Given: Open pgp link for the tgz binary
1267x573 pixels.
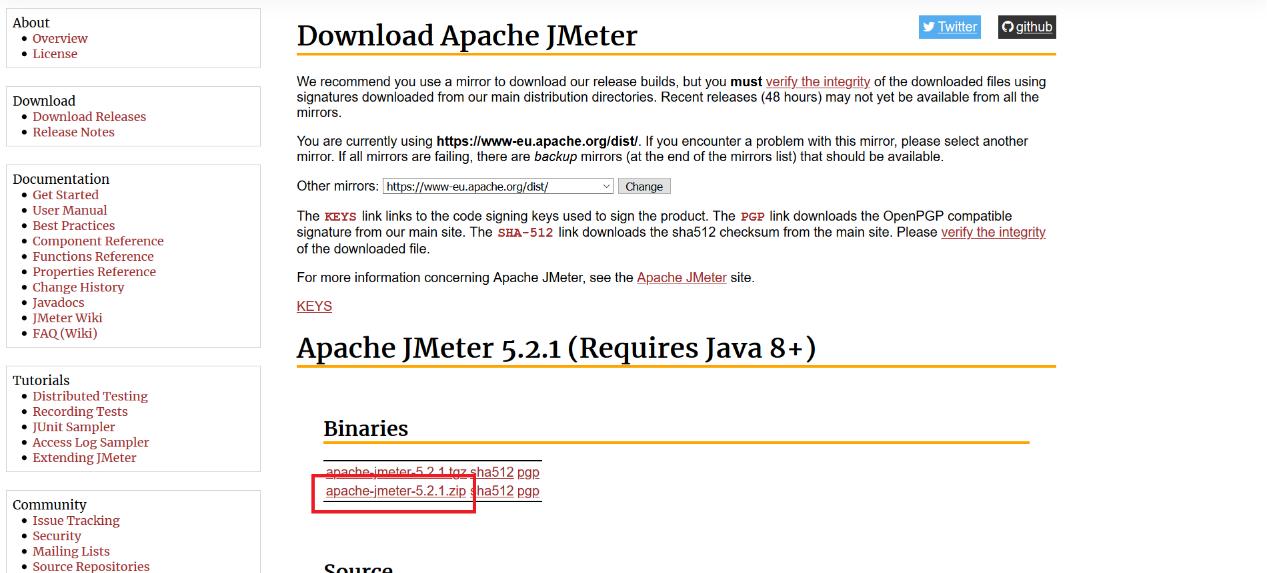Looking at the screenshot, I should pyautogui.click(x=528, y=472).
